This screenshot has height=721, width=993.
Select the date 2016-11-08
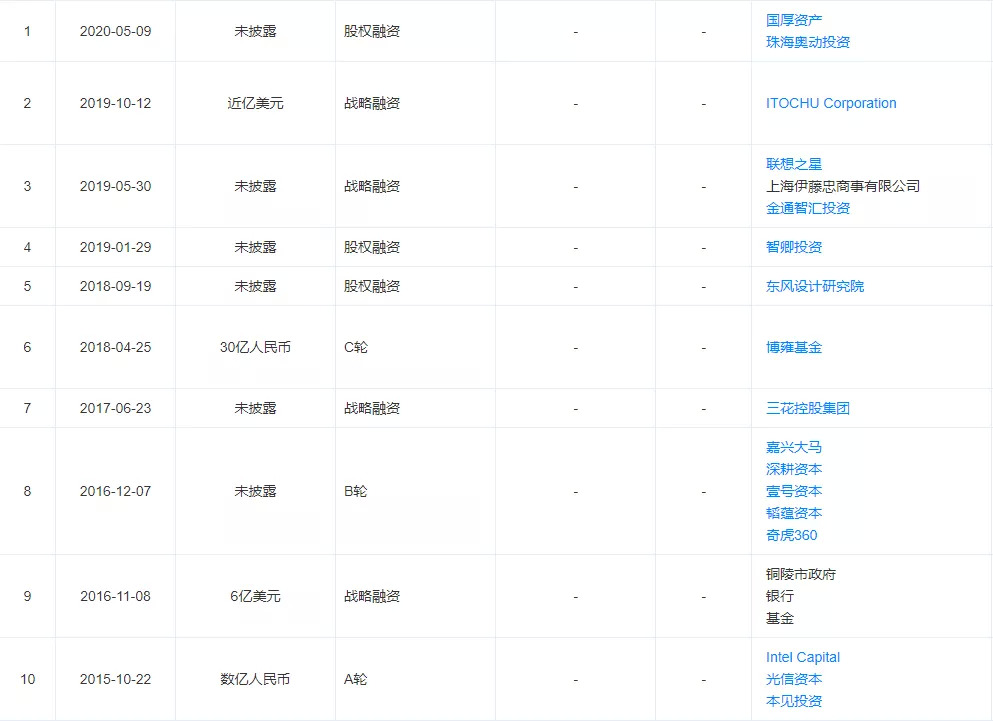tap(115, 596)
